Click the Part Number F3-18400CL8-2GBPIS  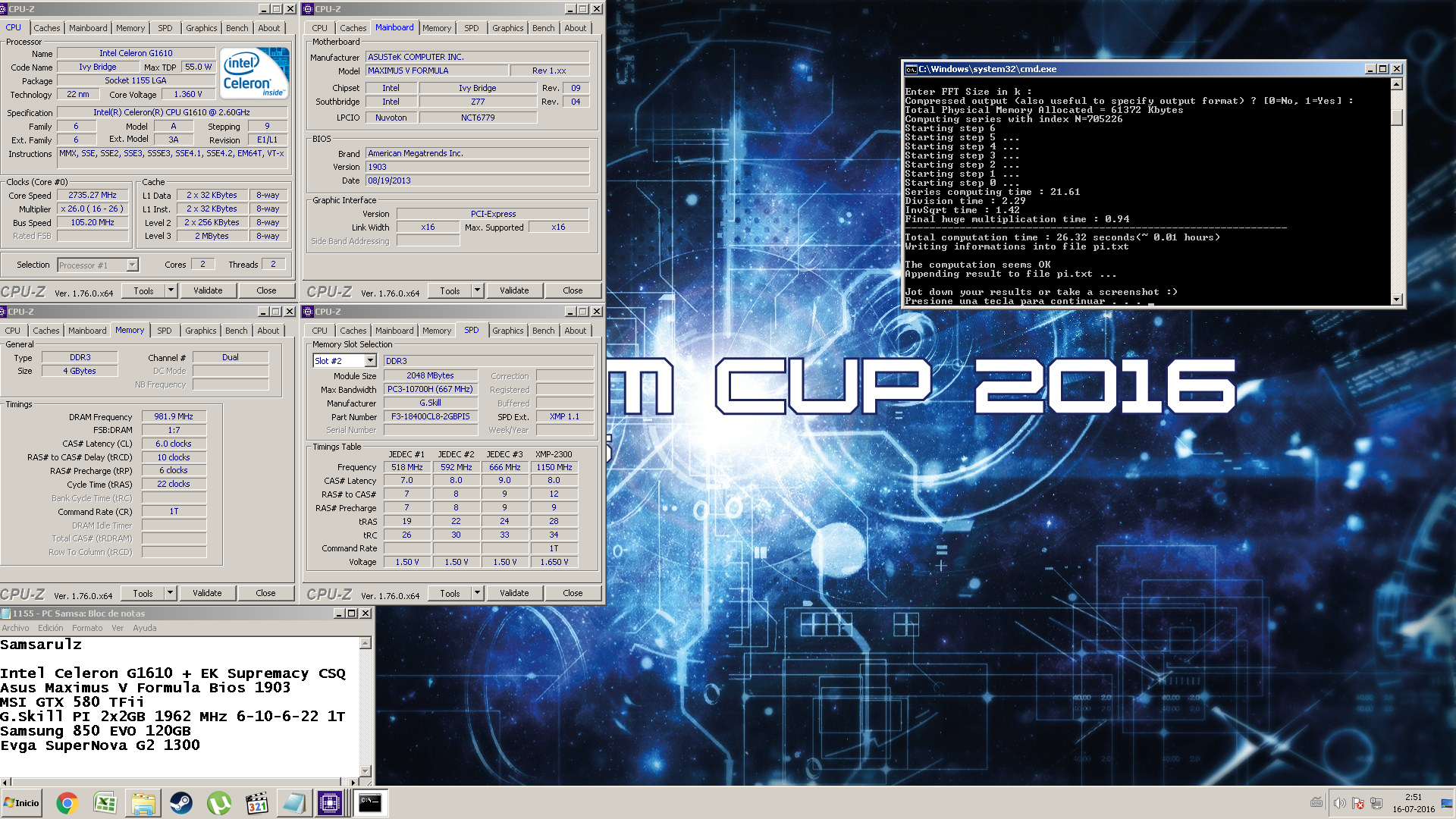point(431,416)
